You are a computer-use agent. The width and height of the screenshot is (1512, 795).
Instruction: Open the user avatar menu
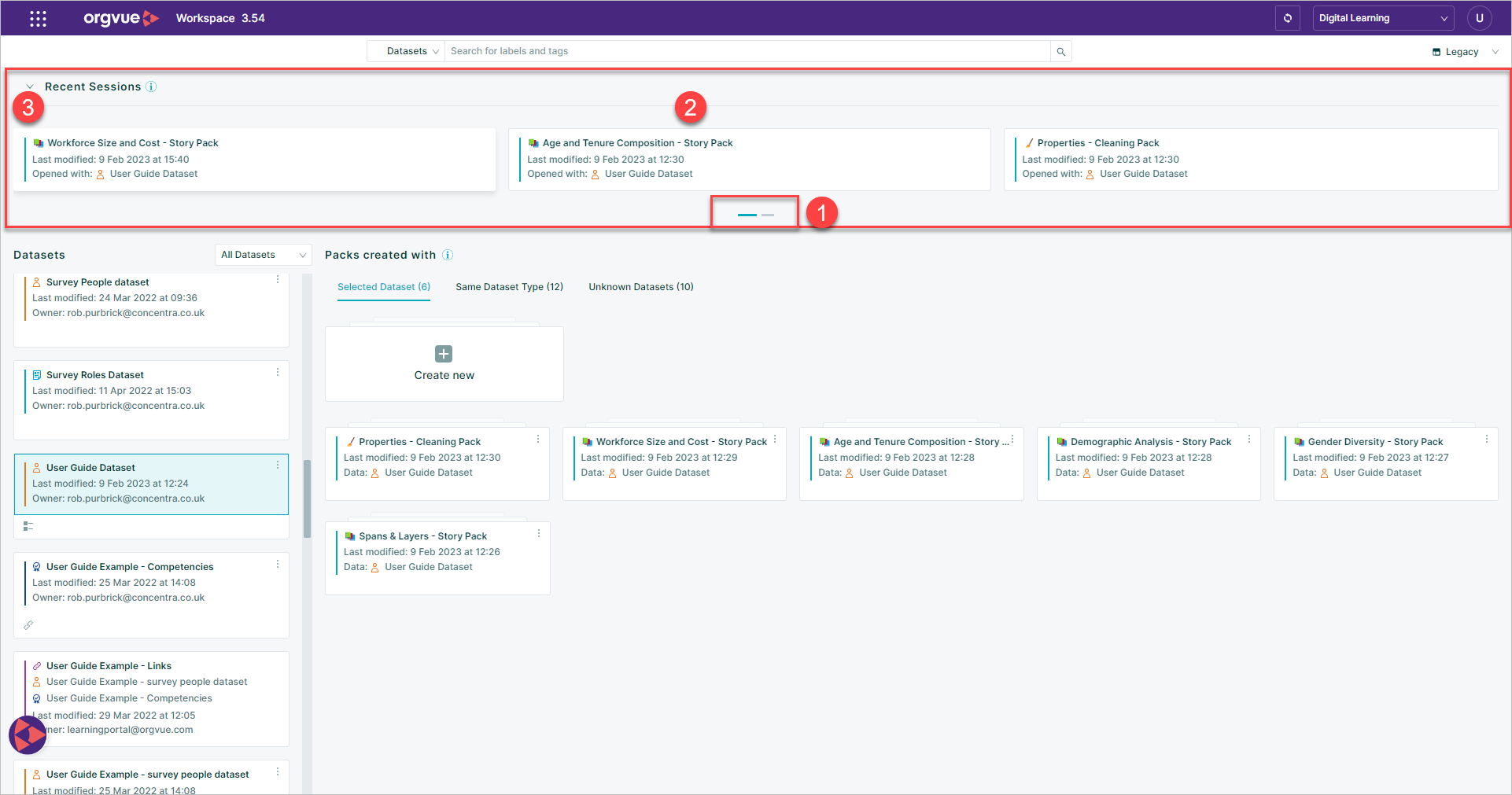pos(1479,18)
